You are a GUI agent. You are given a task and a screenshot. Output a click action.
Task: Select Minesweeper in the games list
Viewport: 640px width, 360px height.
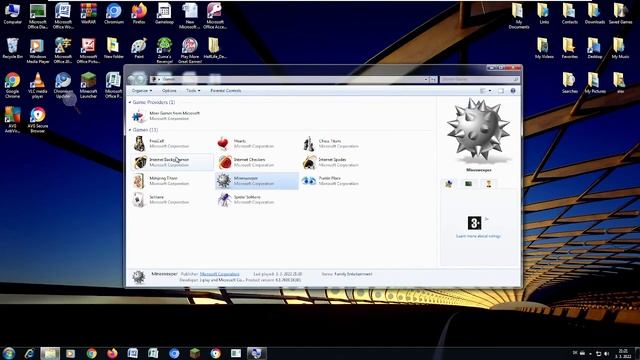point(257,181)
